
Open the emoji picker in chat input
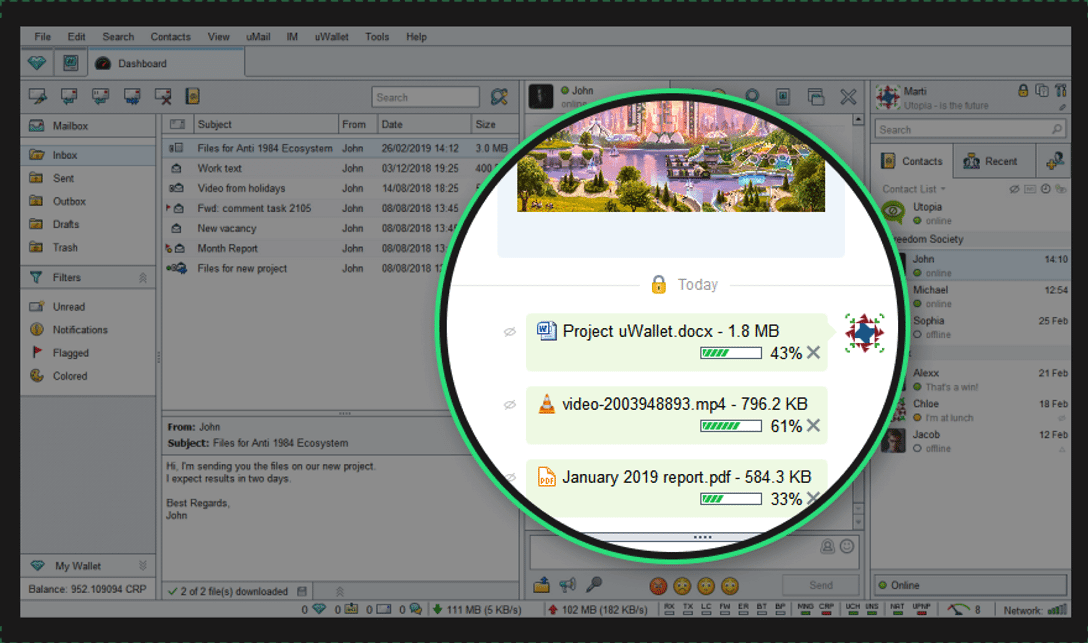click(847, 547)
